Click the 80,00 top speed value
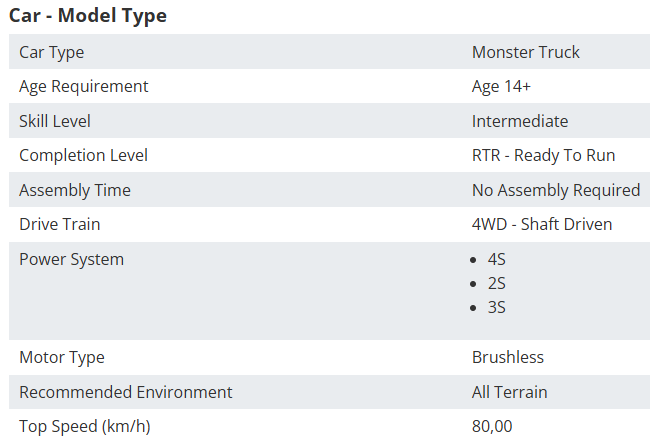 492,426
